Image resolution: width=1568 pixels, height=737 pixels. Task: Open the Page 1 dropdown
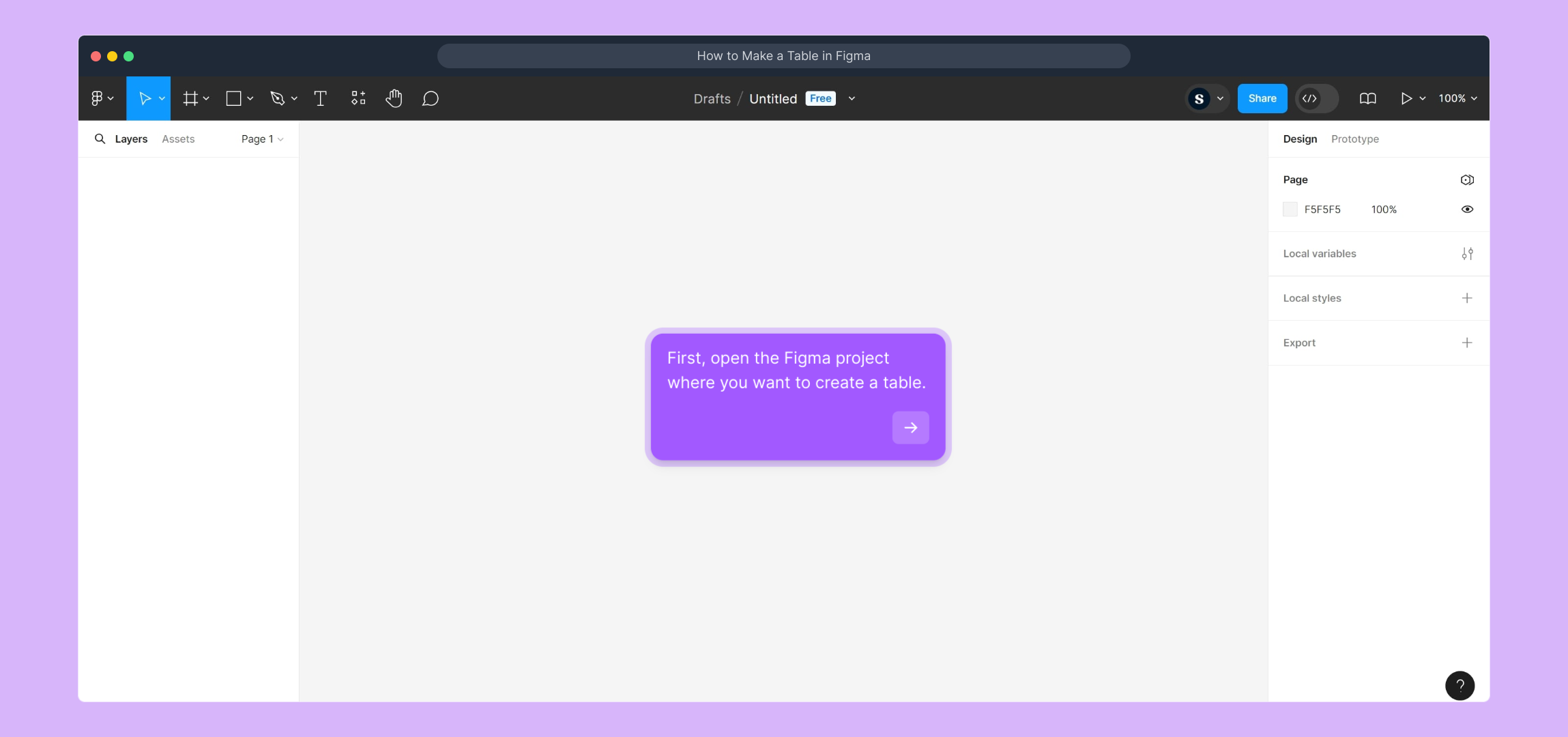(262, 139)
